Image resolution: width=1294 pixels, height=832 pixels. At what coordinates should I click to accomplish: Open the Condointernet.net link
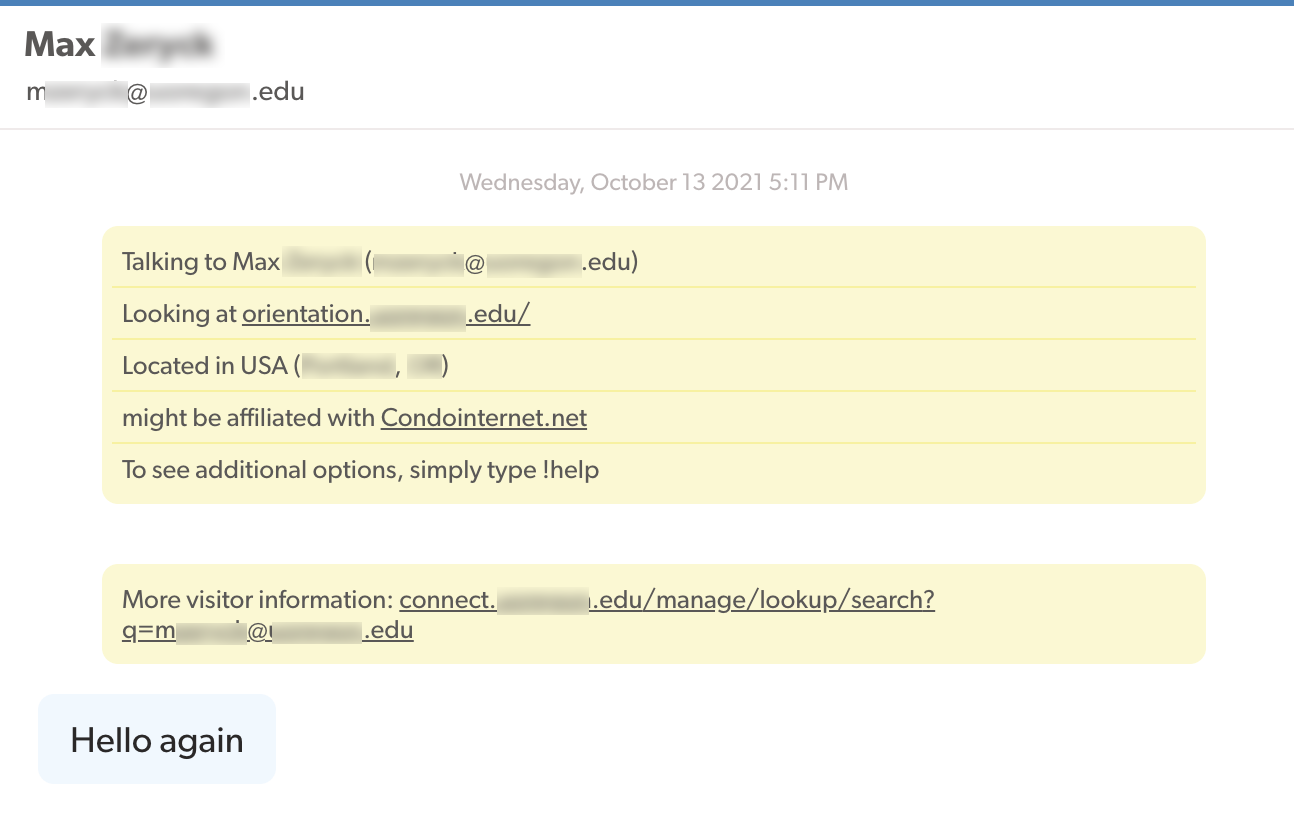pos(483,417)
